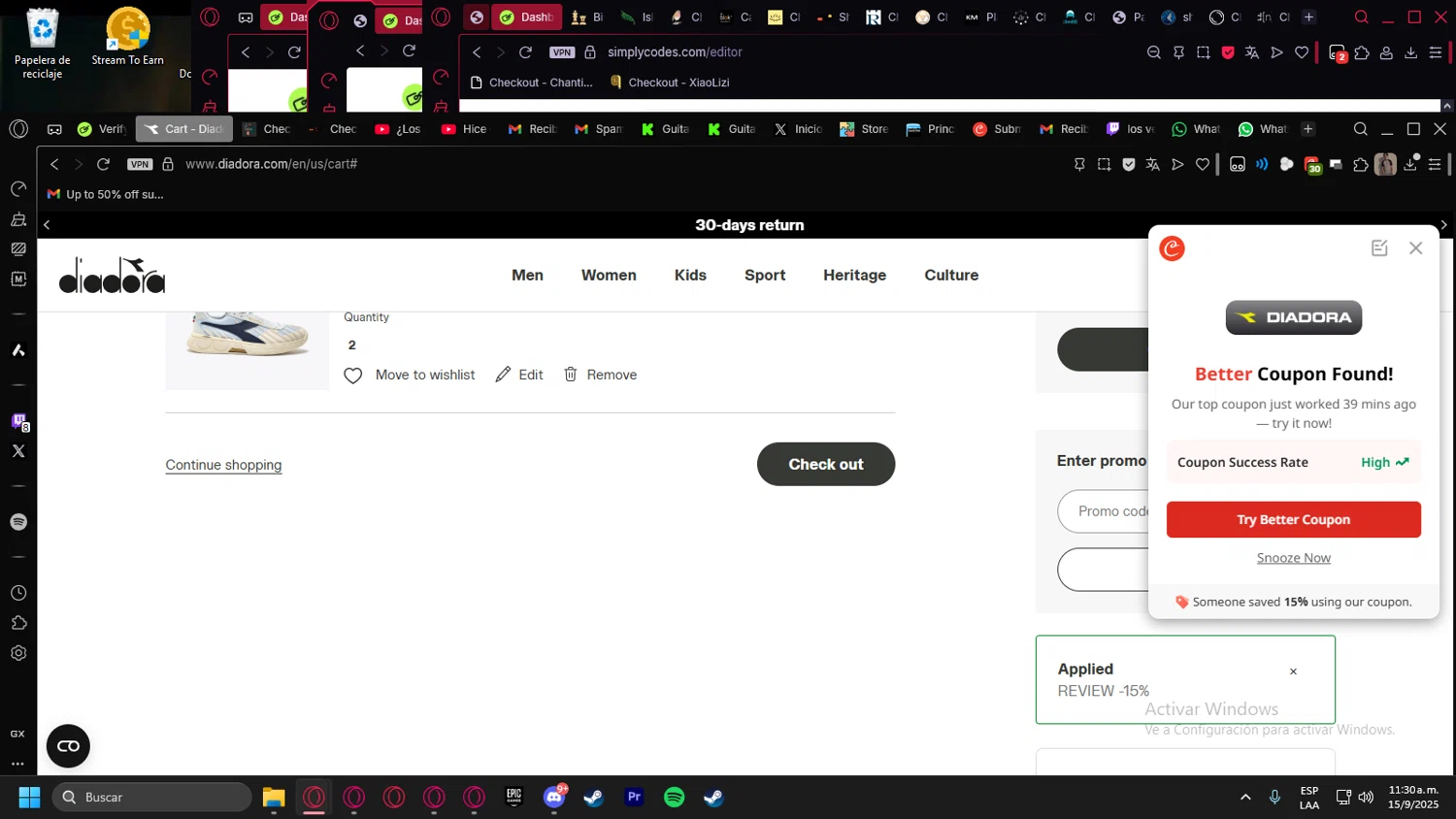Show the previous banner message with left arrow
The width and height of the screenshot is (1456, 819).
47,225
